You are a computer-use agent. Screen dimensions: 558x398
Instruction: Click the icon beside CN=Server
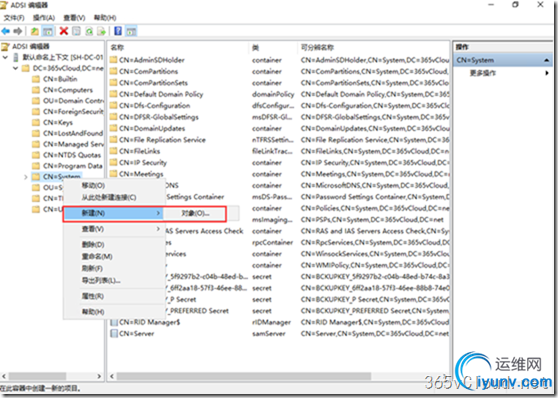tap(114, 334)
